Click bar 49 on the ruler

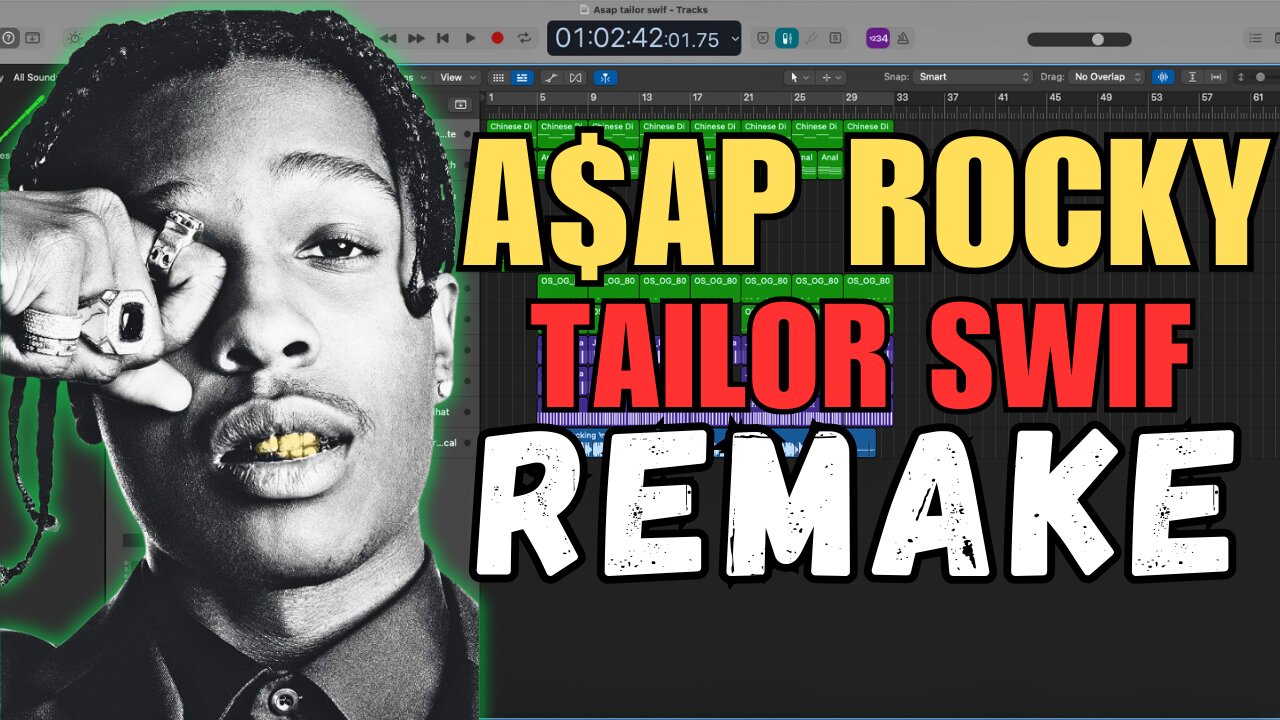click(1105, 98)
